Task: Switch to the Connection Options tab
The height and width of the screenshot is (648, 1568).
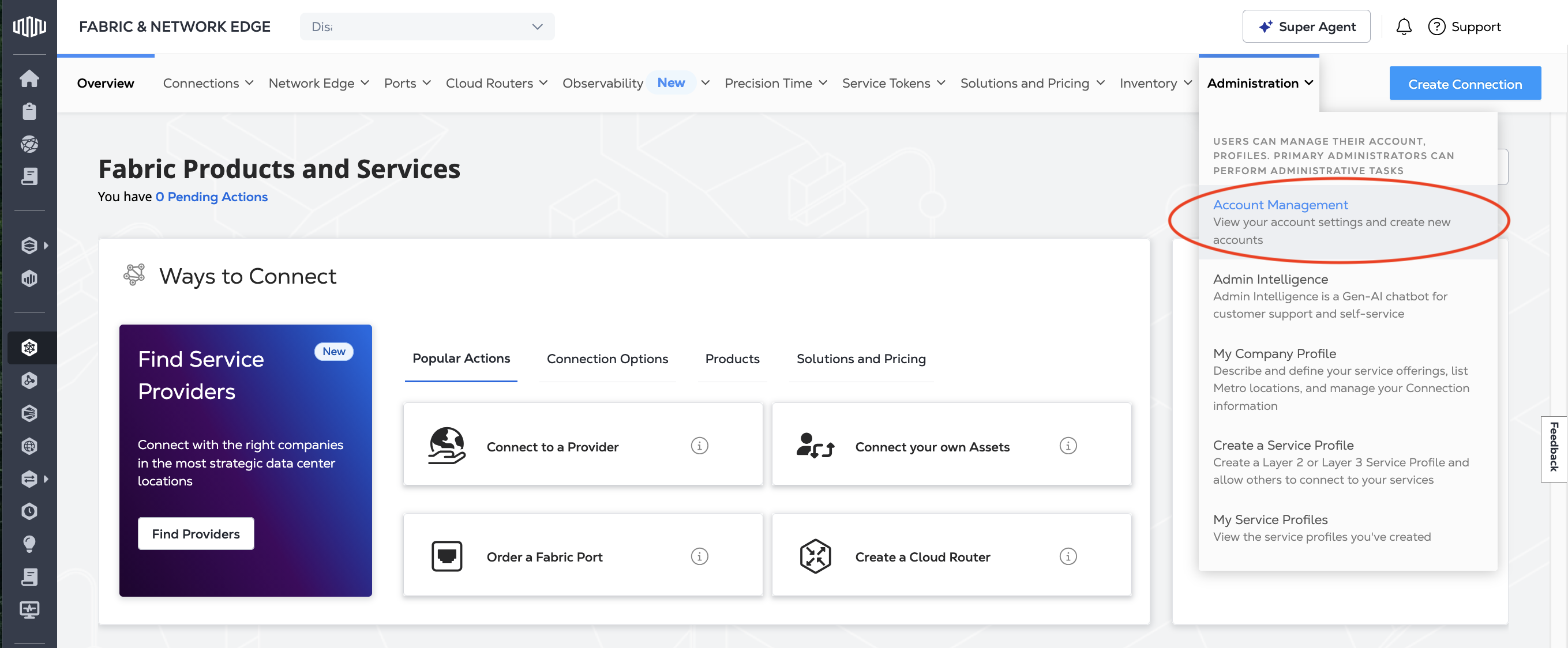Action: [607, 359]
